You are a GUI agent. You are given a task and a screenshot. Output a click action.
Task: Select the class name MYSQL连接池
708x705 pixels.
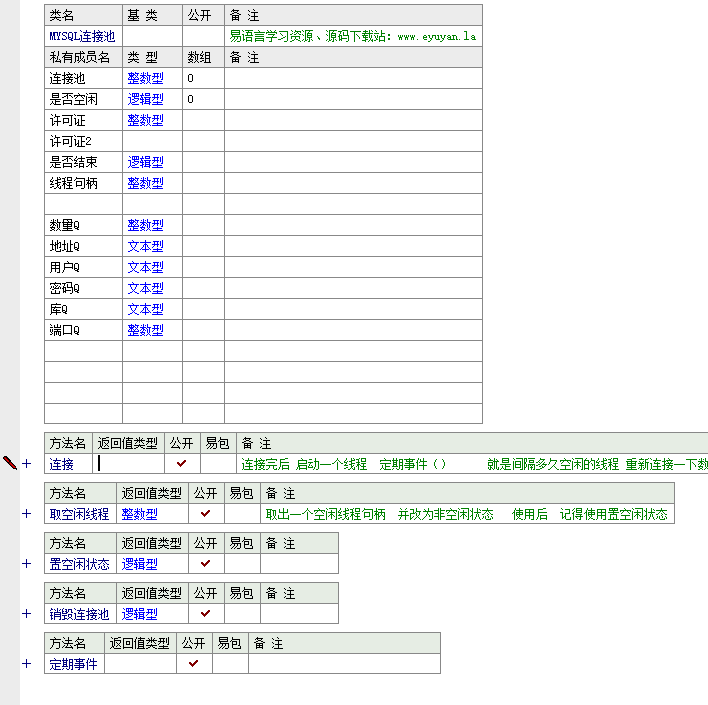[82, 36]
